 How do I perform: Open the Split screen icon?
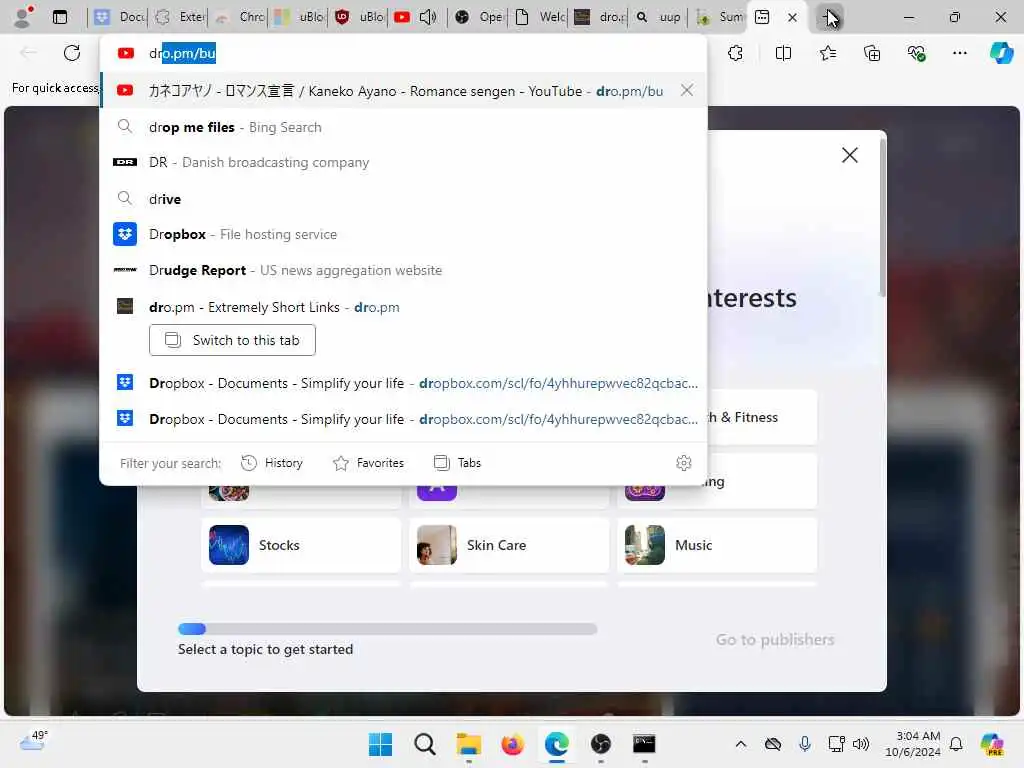pos(783,53)
